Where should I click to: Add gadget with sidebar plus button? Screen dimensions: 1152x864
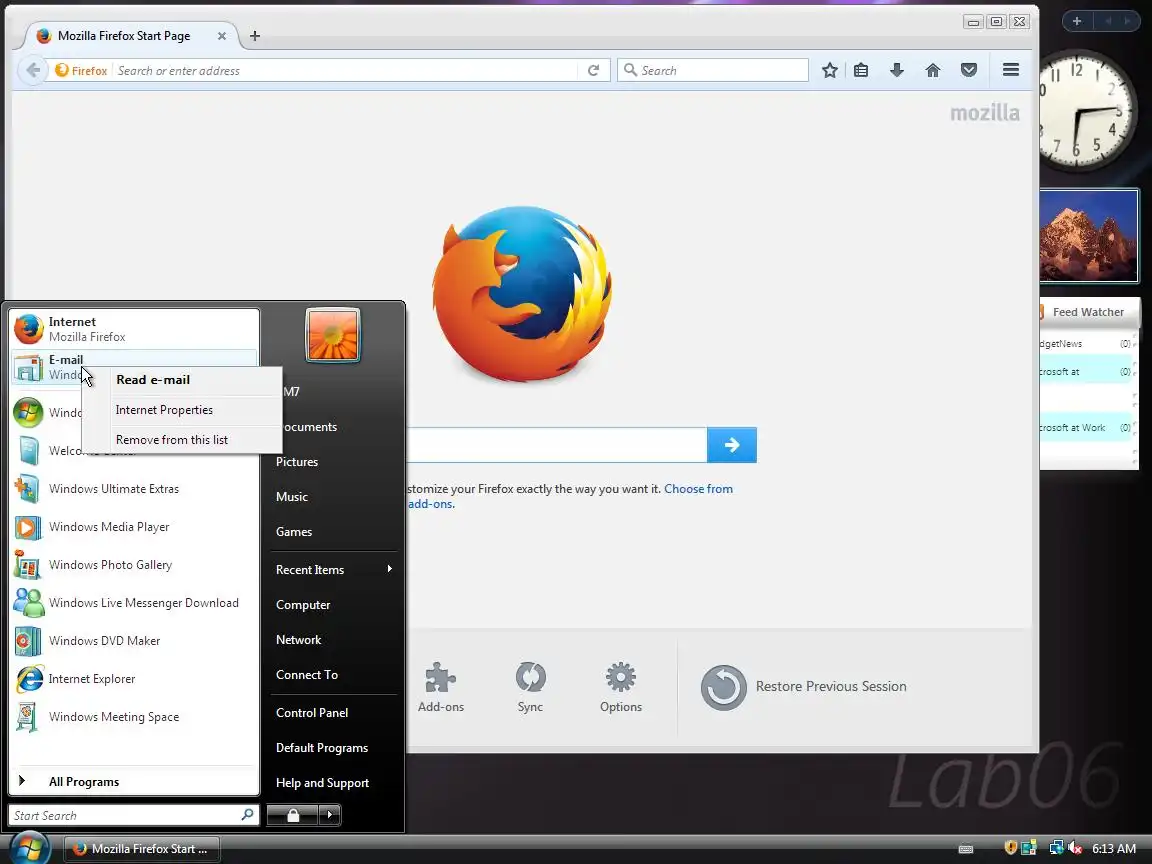click(1077, 21)
